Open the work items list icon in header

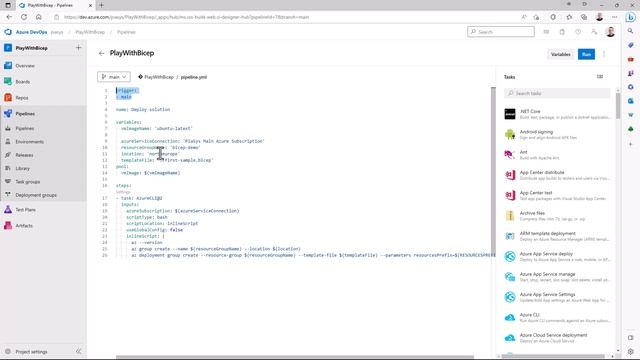pos(546,32)
